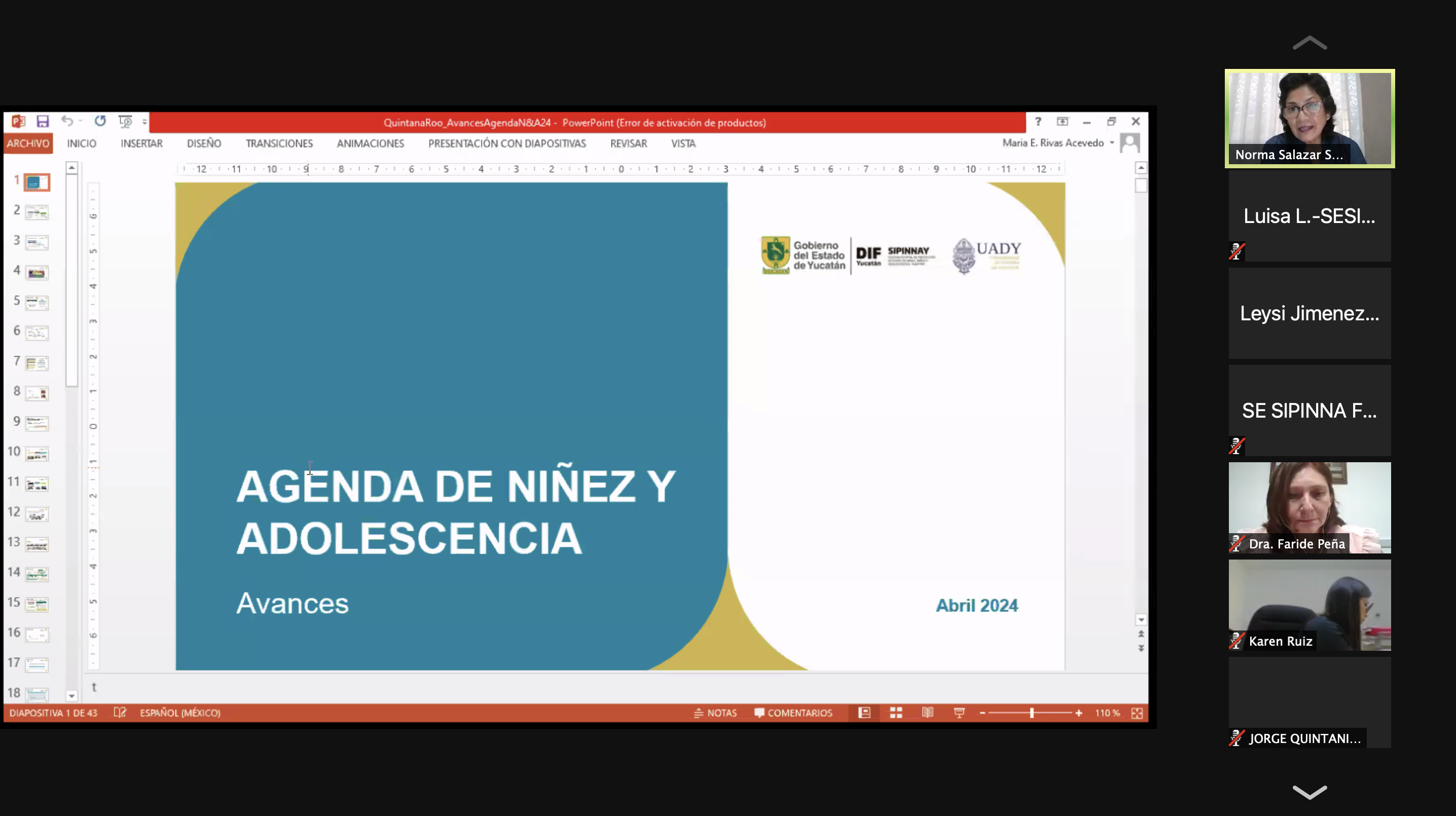Image resolution: width=1456 pixels, height=816 pixels.
Task: Click fit slide to window icon
Action: 1137,713
